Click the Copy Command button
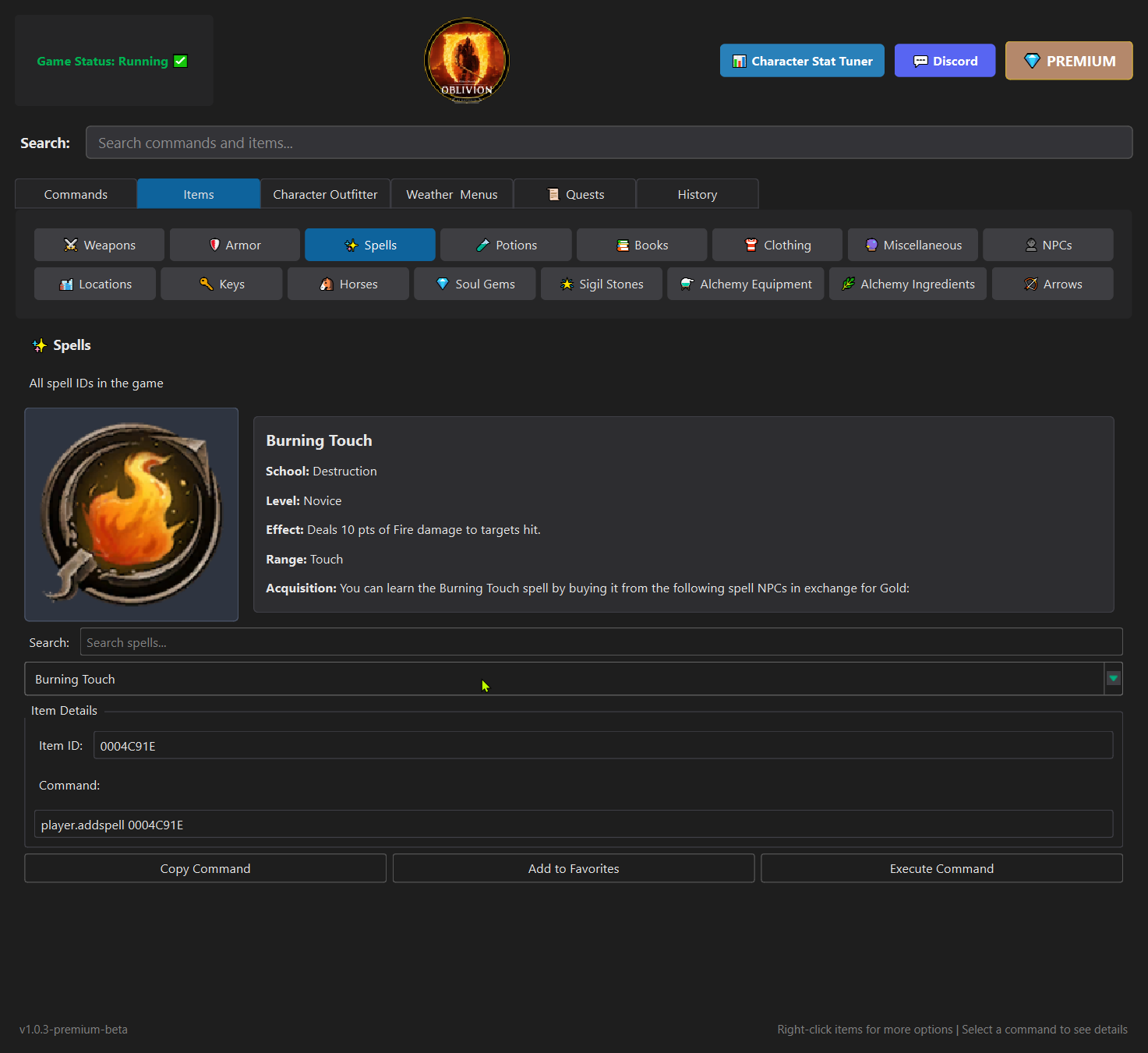The height and width of the screenshot is (1053, 1148). click(x=206, y=868)
